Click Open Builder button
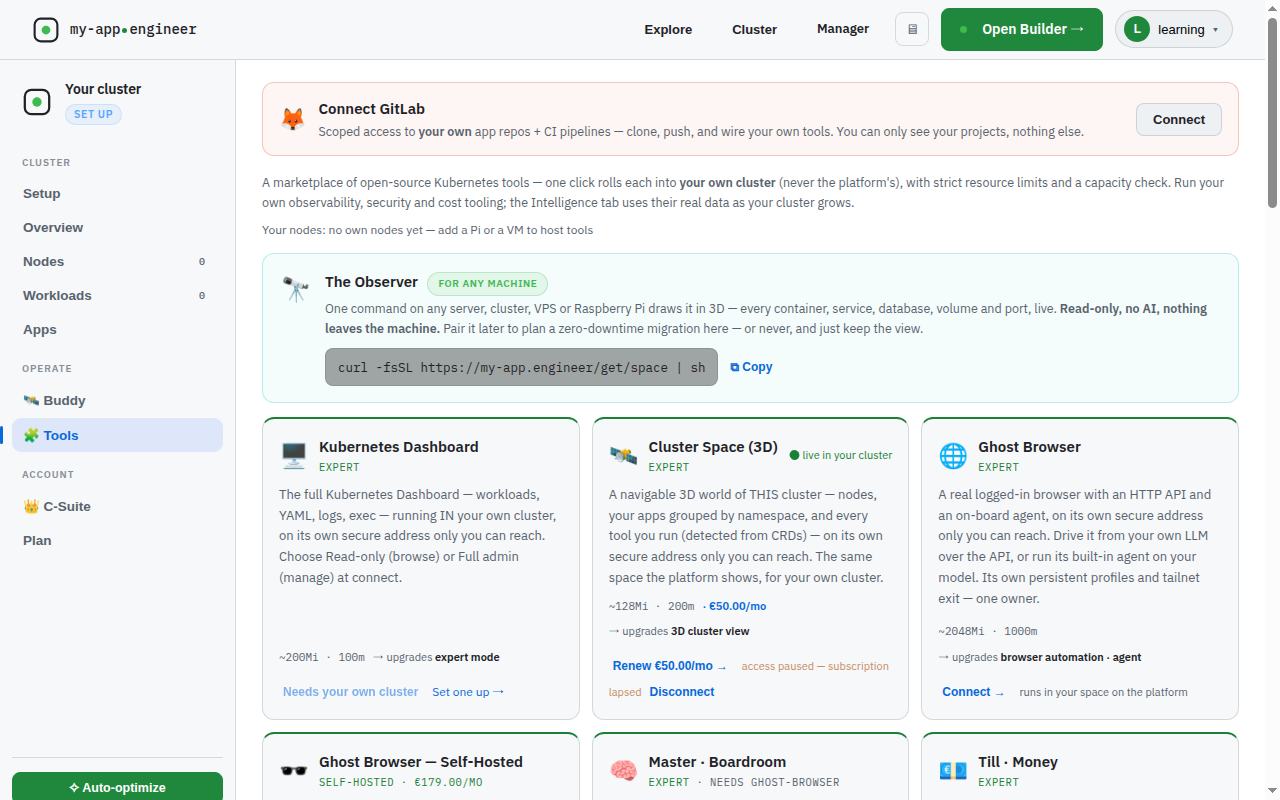Screen dimensions: 1280x800 (x=1022, y=29)
